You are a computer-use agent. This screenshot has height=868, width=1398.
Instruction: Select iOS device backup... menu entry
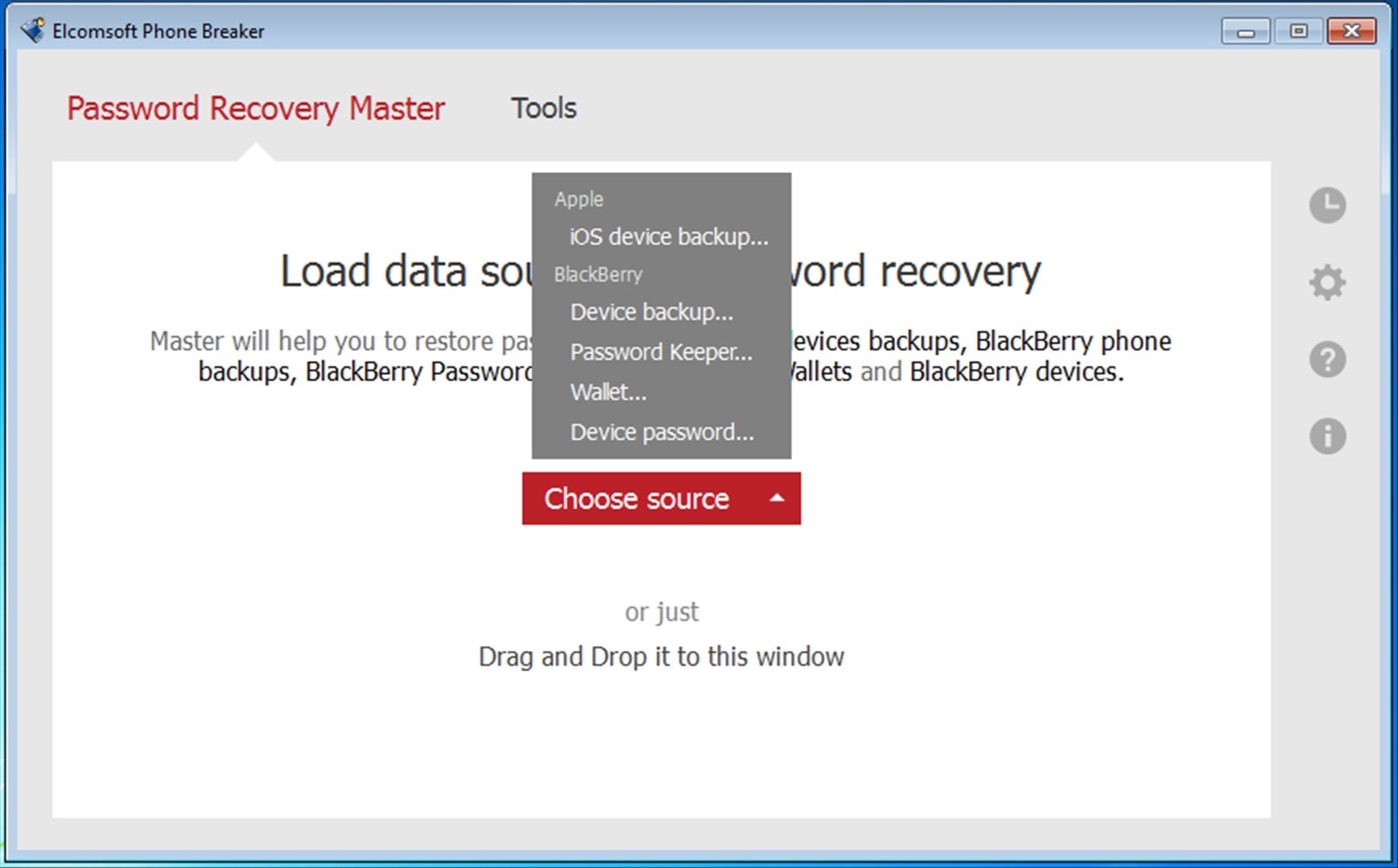[x=669, y=237]
